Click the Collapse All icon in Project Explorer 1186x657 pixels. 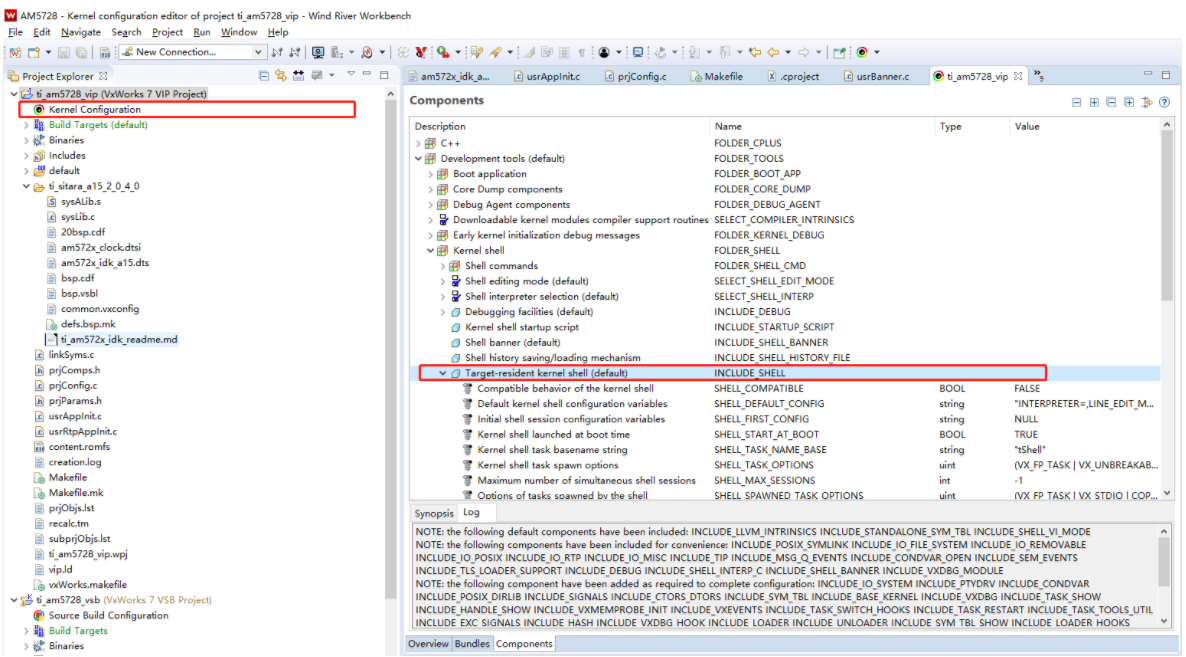pos(262,75)
